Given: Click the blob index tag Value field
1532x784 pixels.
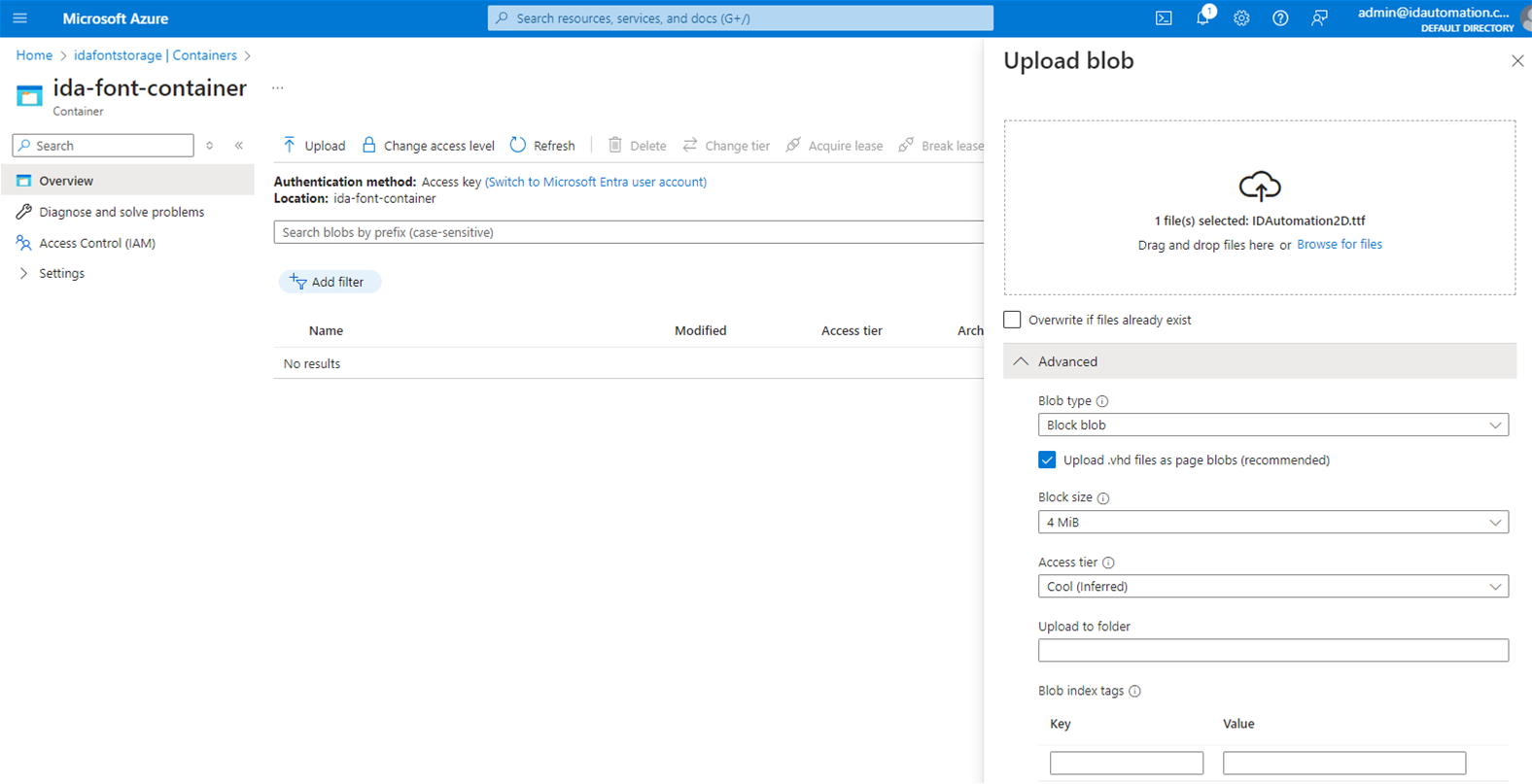Looking at the screenshot, I should [1344, 763].
